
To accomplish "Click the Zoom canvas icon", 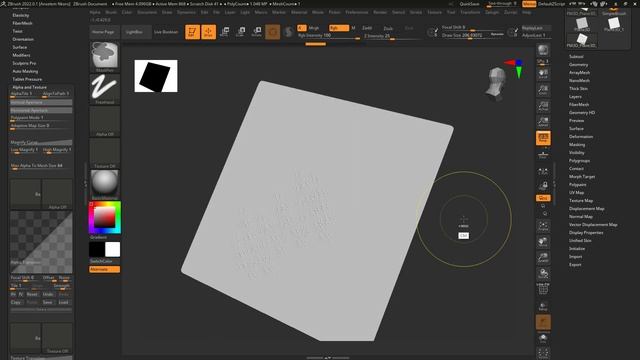I will (543, 90).
